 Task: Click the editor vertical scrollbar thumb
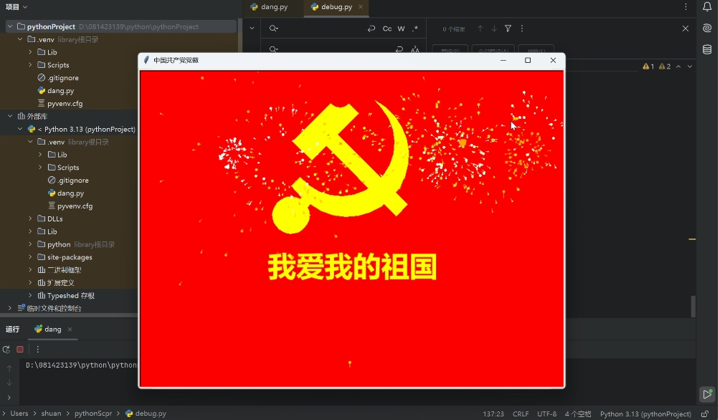click(x=693, y=306)
